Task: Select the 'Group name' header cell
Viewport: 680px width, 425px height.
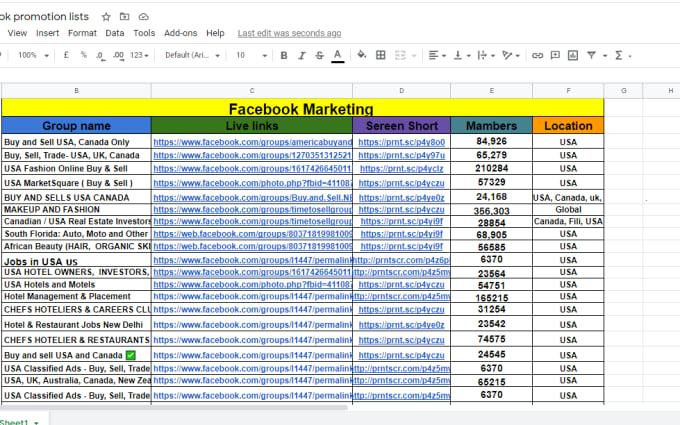Action: (x=76, y=125)
